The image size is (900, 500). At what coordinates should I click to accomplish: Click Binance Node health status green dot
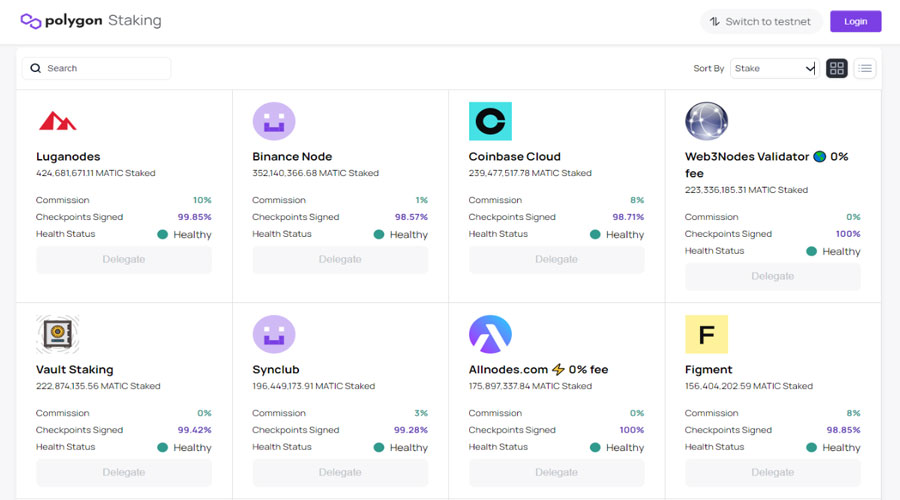[379, 234]
